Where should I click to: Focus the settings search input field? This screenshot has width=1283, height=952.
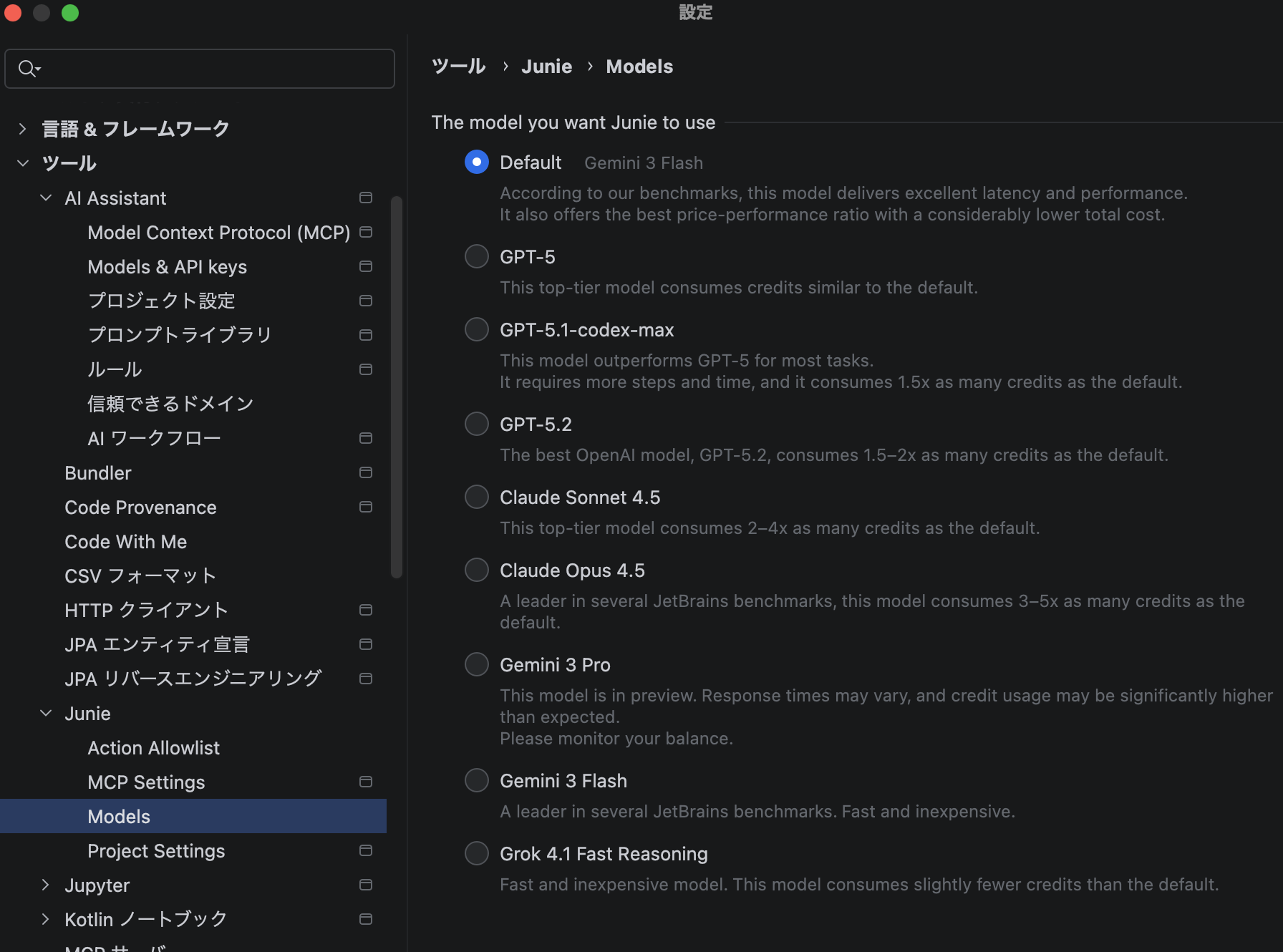click(x=215, y=69)
